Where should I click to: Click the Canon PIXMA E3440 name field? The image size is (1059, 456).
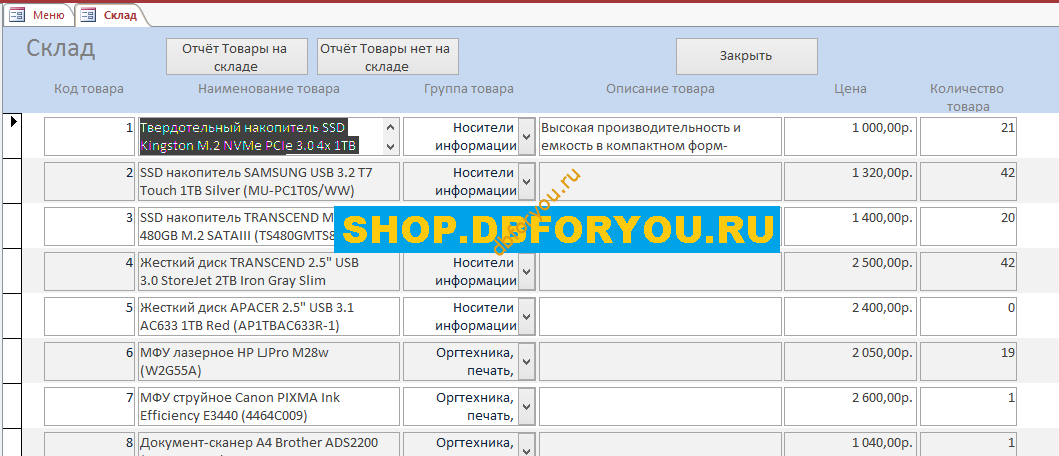269,406
